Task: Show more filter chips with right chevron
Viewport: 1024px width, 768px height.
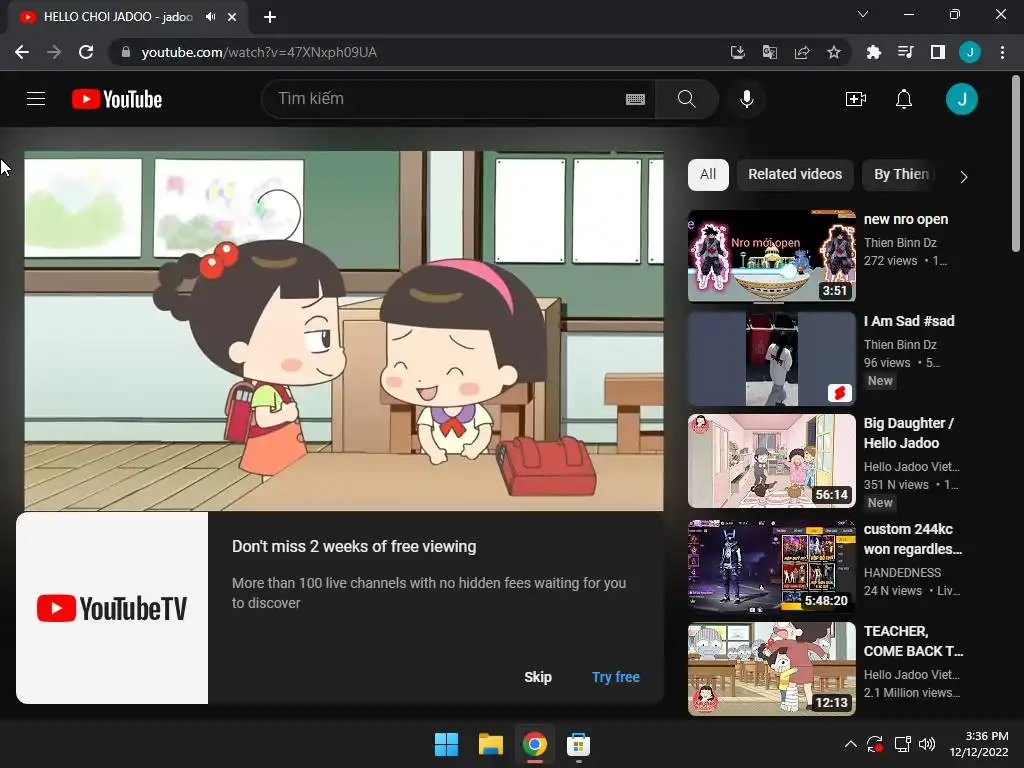Action: (964, 177)
